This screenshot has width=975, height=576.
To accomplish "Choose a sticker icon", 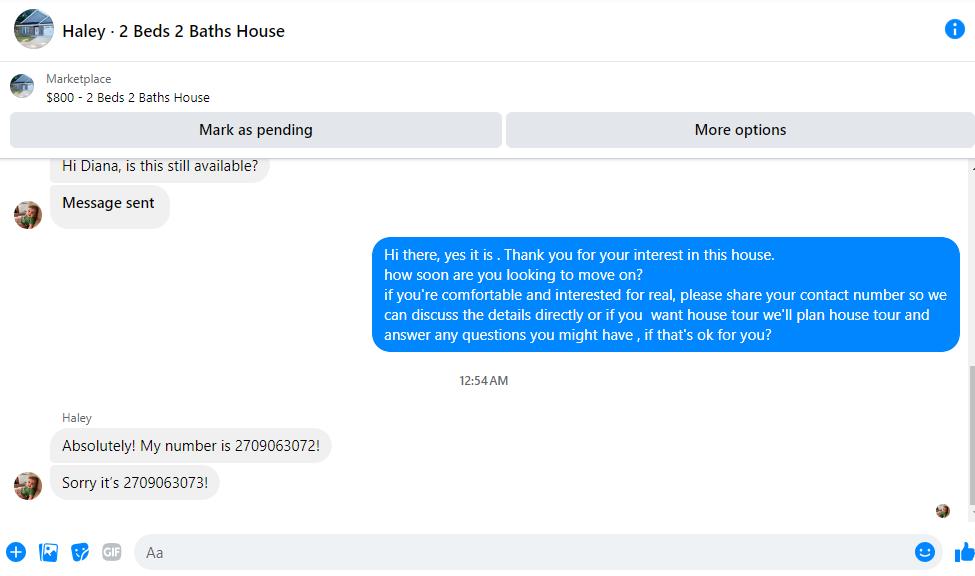I will pyautogui.click(x=80, y=552).
